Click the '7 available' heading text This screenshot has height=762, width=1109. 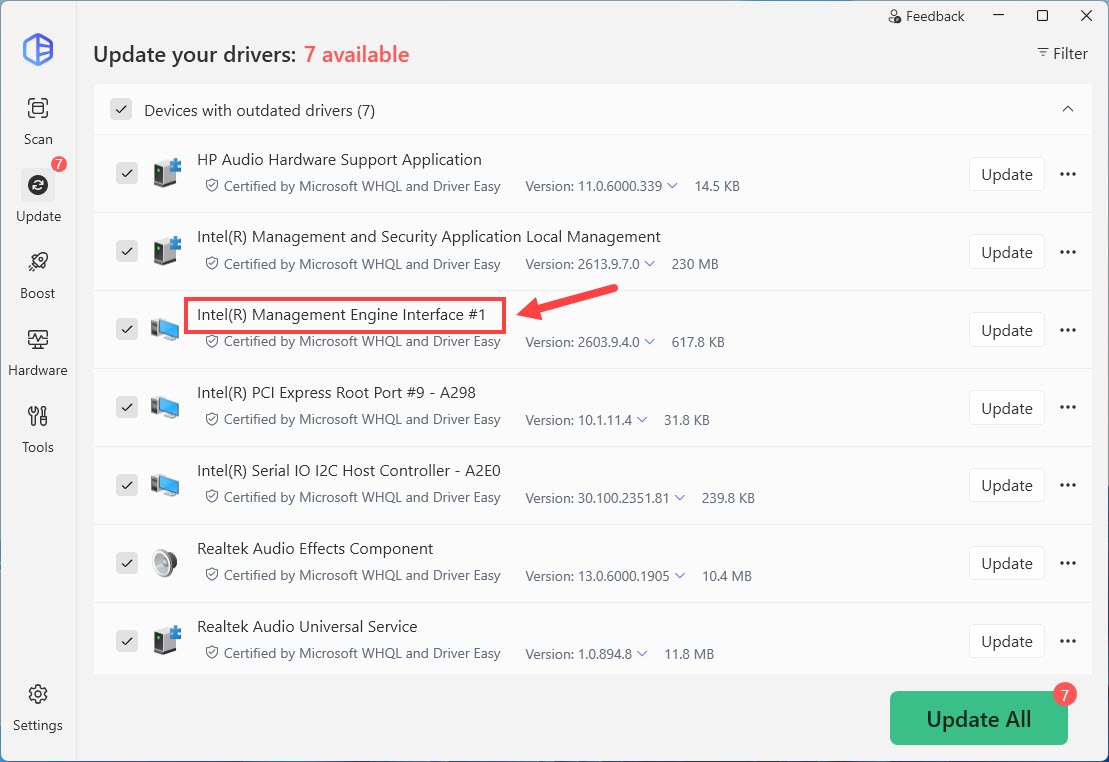click(356, 54)
